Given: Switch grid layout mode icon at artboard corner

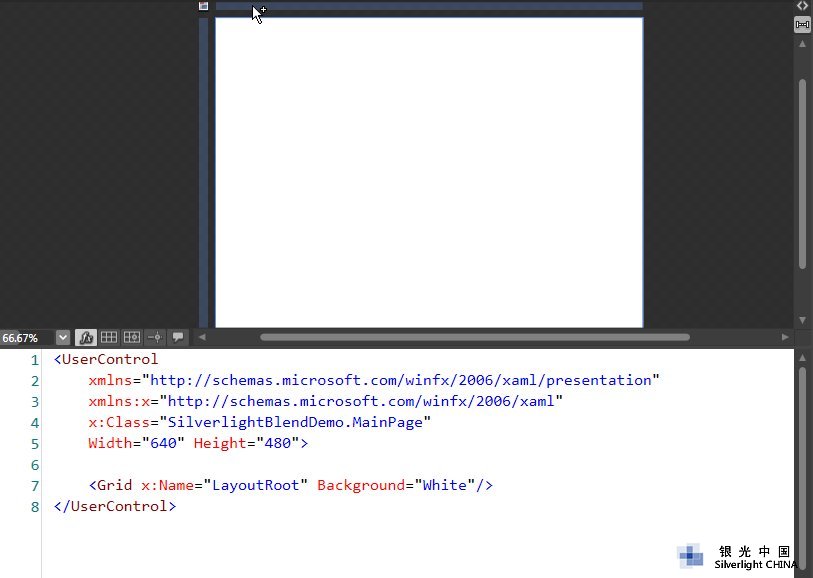Looking at the screenshot, I should coord(203,6).
